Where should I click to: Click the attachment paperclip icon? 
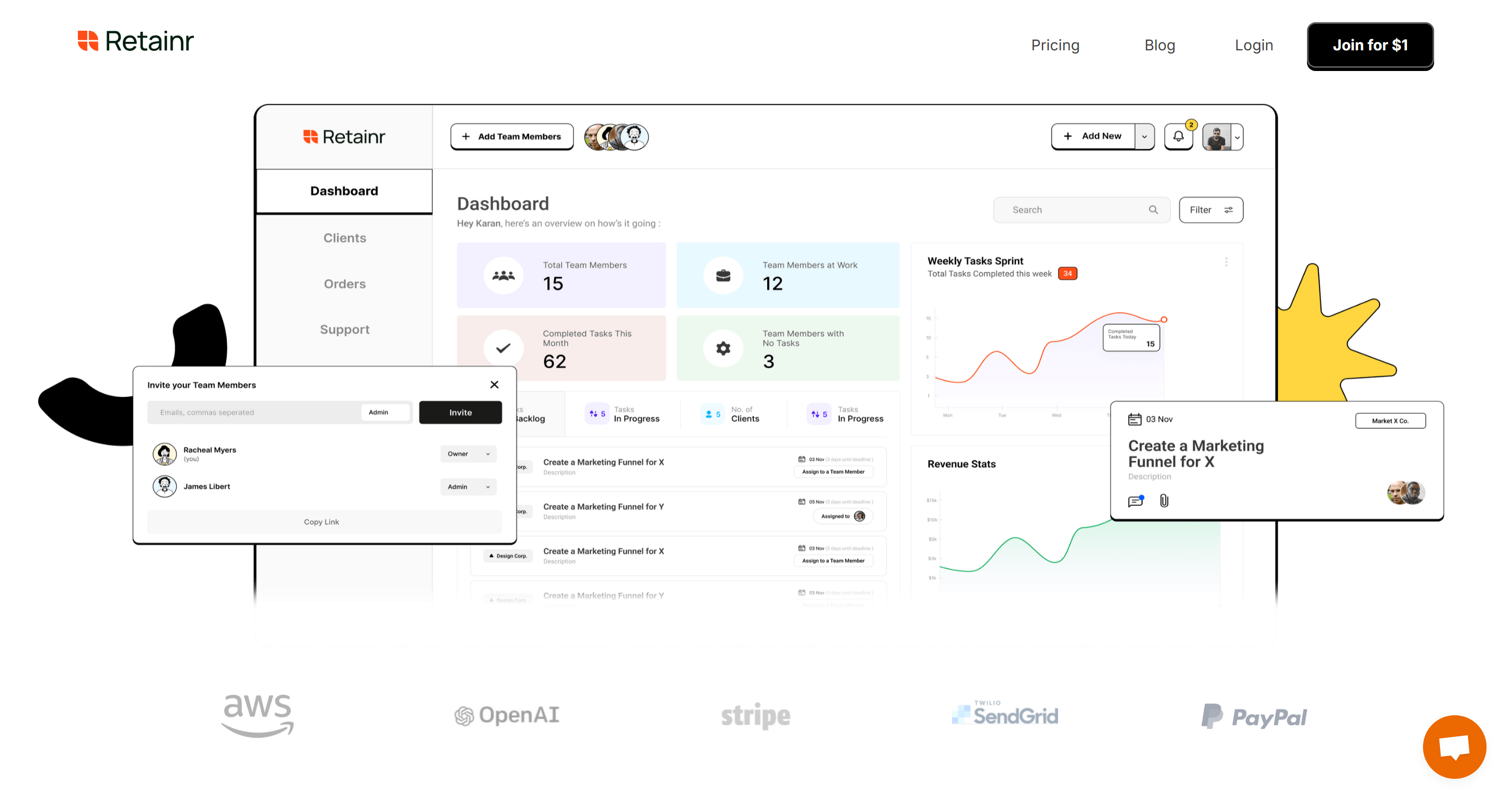tap(1164, 500)
